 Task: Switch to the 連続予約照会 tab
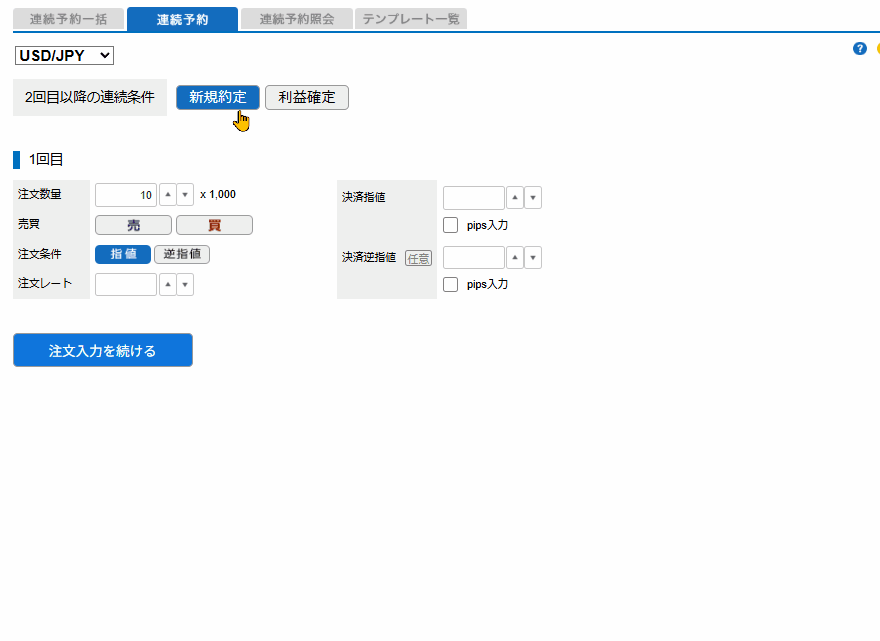point(296,18)
